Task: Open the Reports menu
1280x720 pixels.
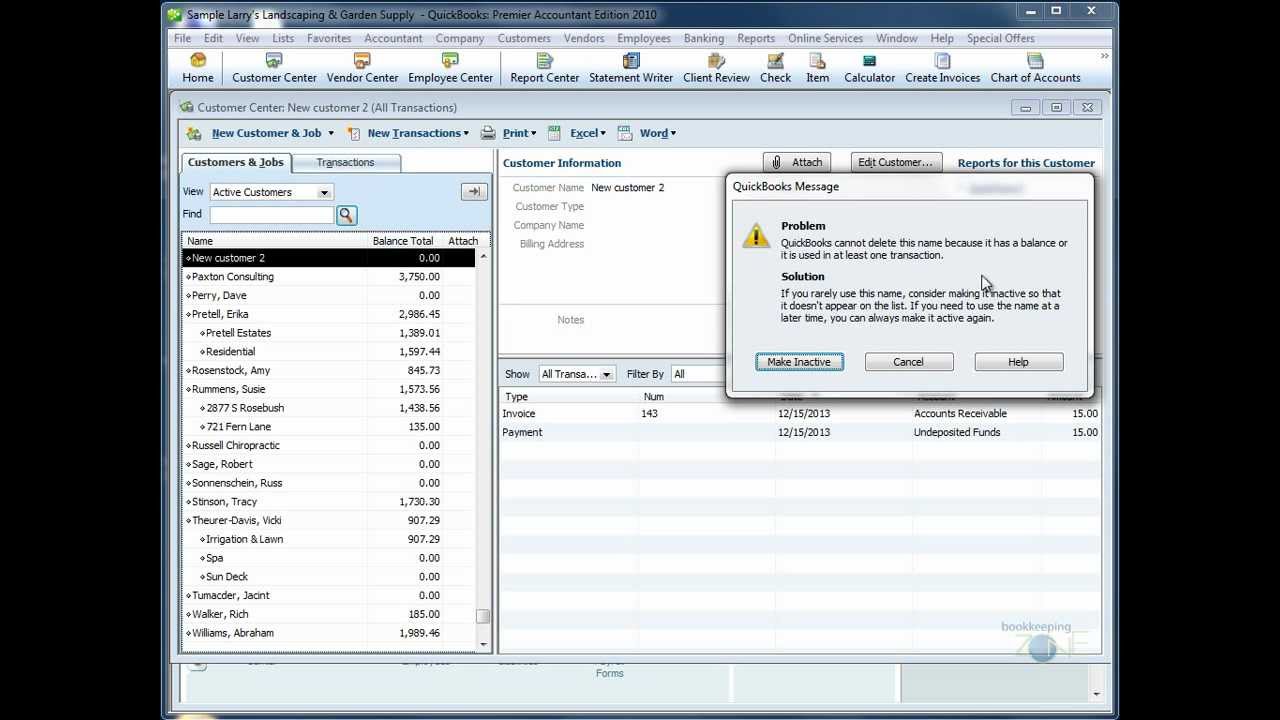Action: pyautogui.click(x=756, y=38)
